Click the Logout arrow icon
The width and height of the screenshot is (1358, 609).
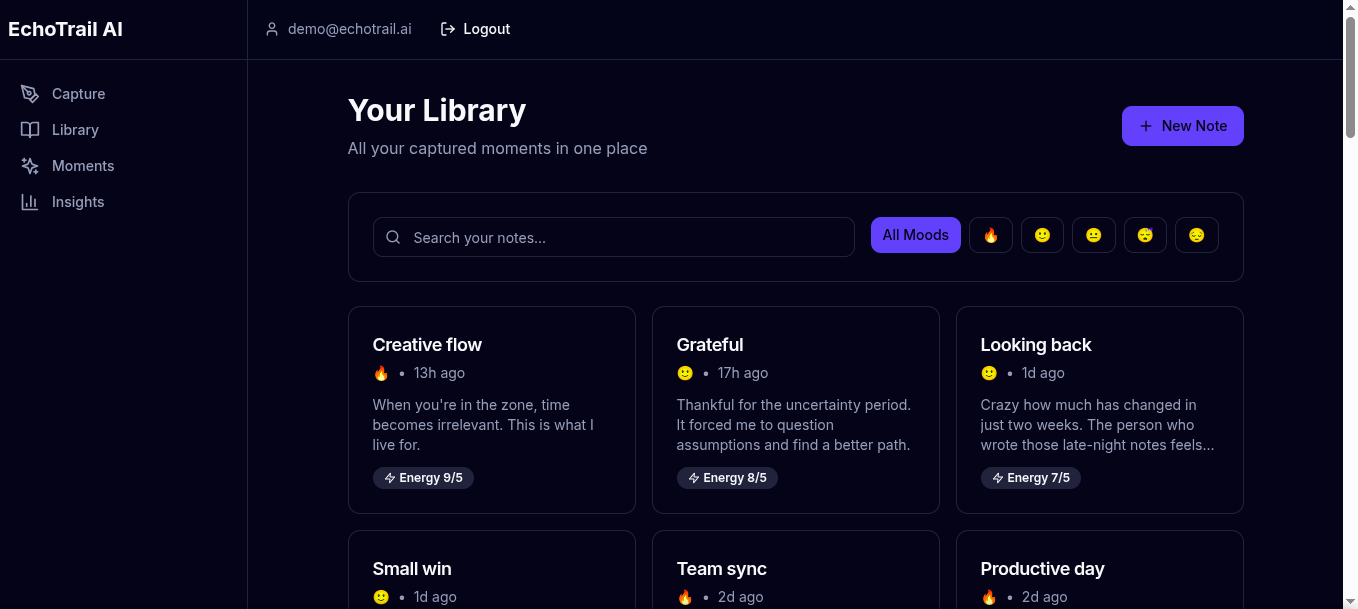click(448, 29)
